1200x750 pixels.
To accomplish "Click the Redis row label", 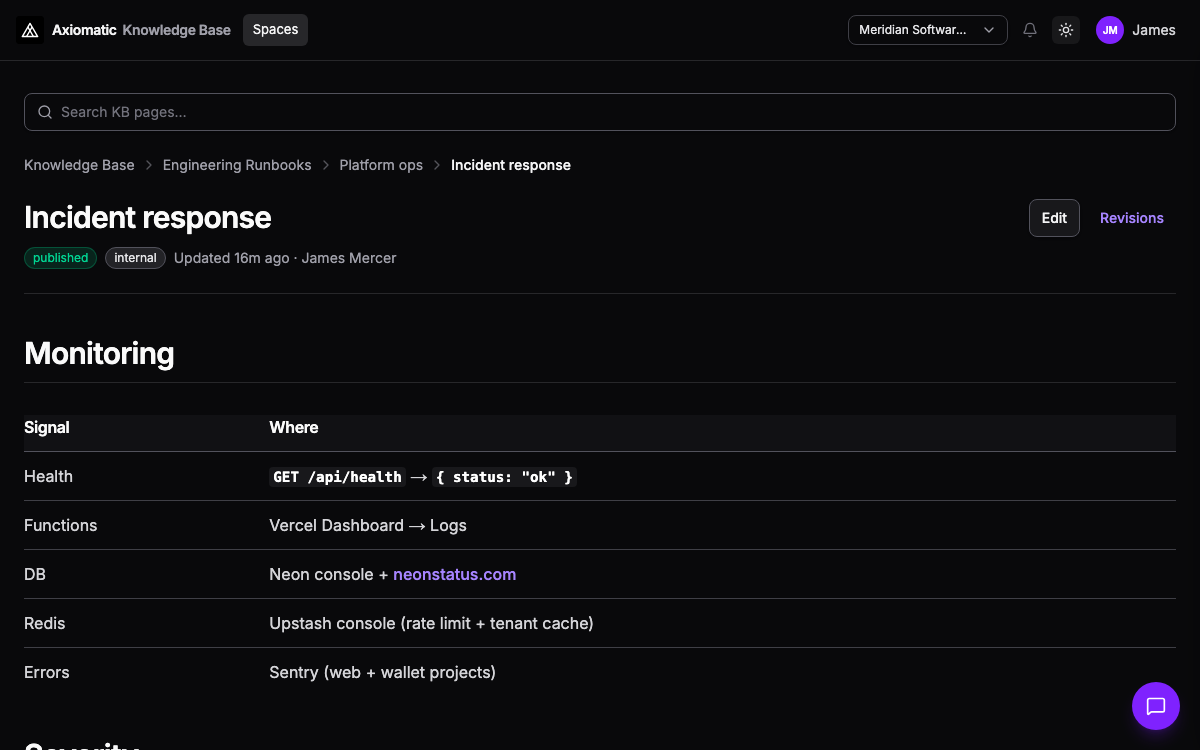I will tap(45, 623).
